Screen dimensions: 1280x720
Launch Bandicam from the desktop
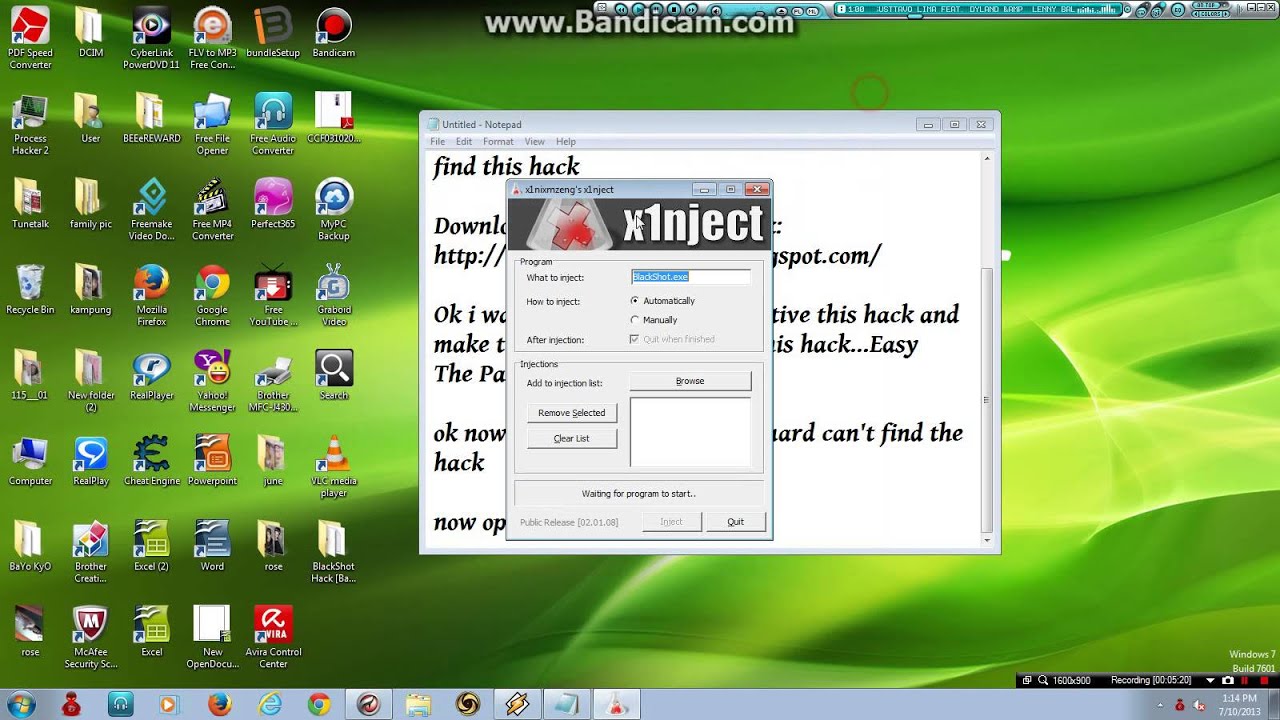tap(334, 32)
